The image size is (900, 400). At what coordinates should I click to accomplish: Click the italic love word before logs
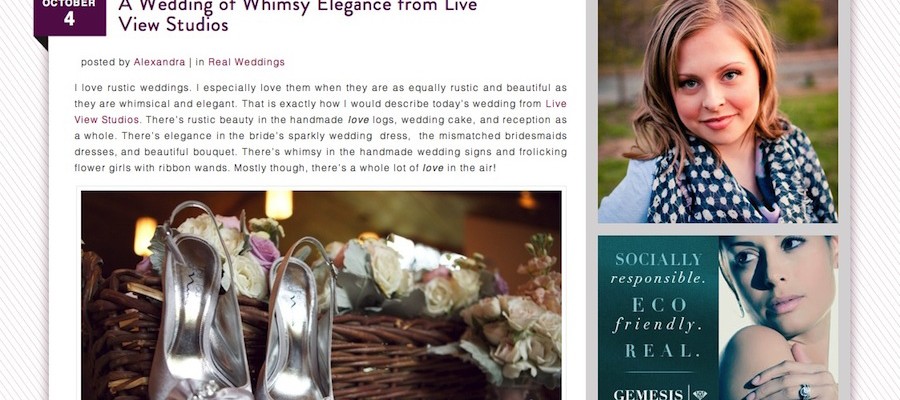pyautogui.click(x=358, y=120)
